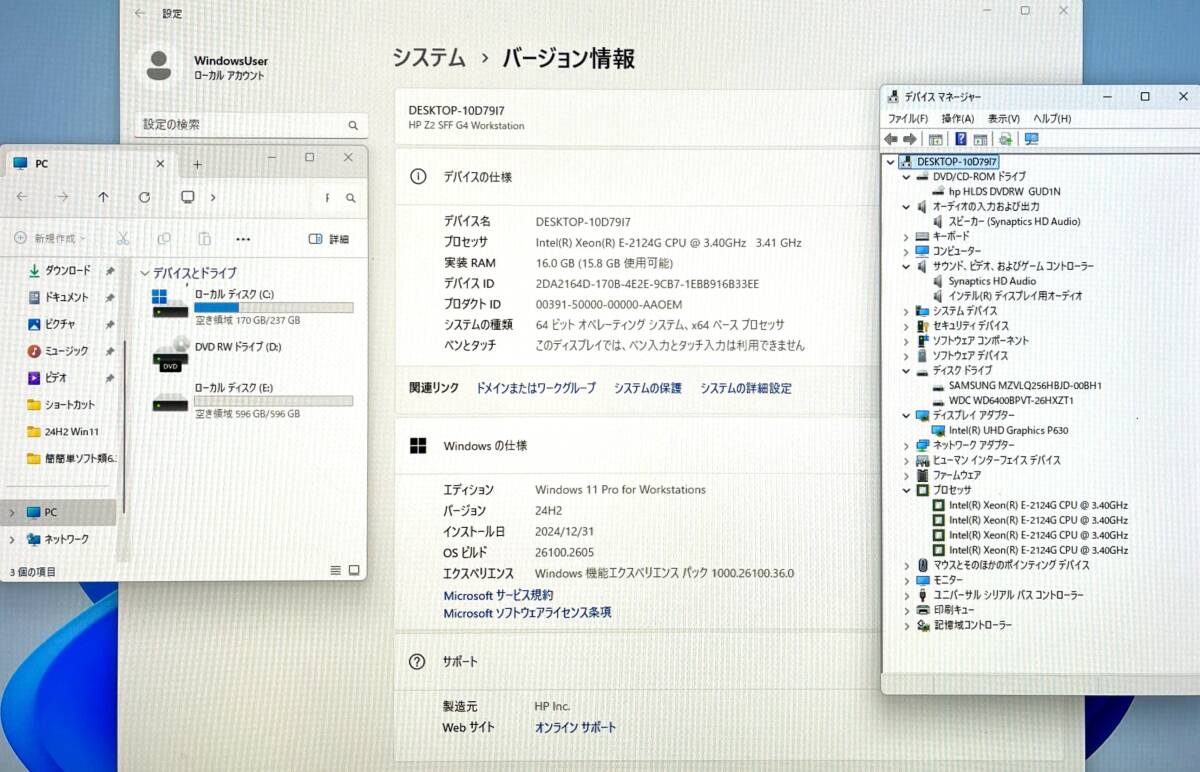Viewport: 1200px width, 772px height.
Task: Click the search magnifier in Settings search box
Action: pos(353,126)
